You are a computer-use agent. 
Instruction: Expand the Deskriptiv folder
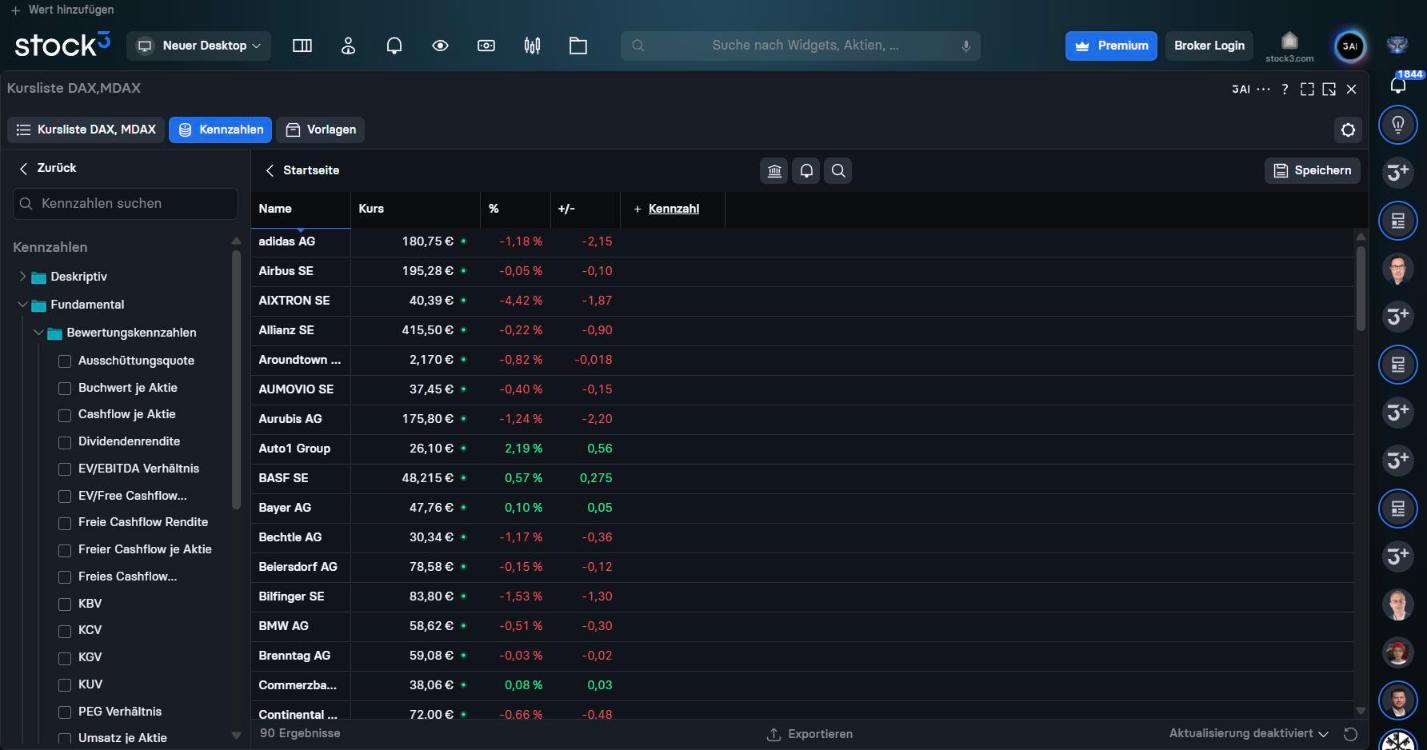click(x=23, y=277)
